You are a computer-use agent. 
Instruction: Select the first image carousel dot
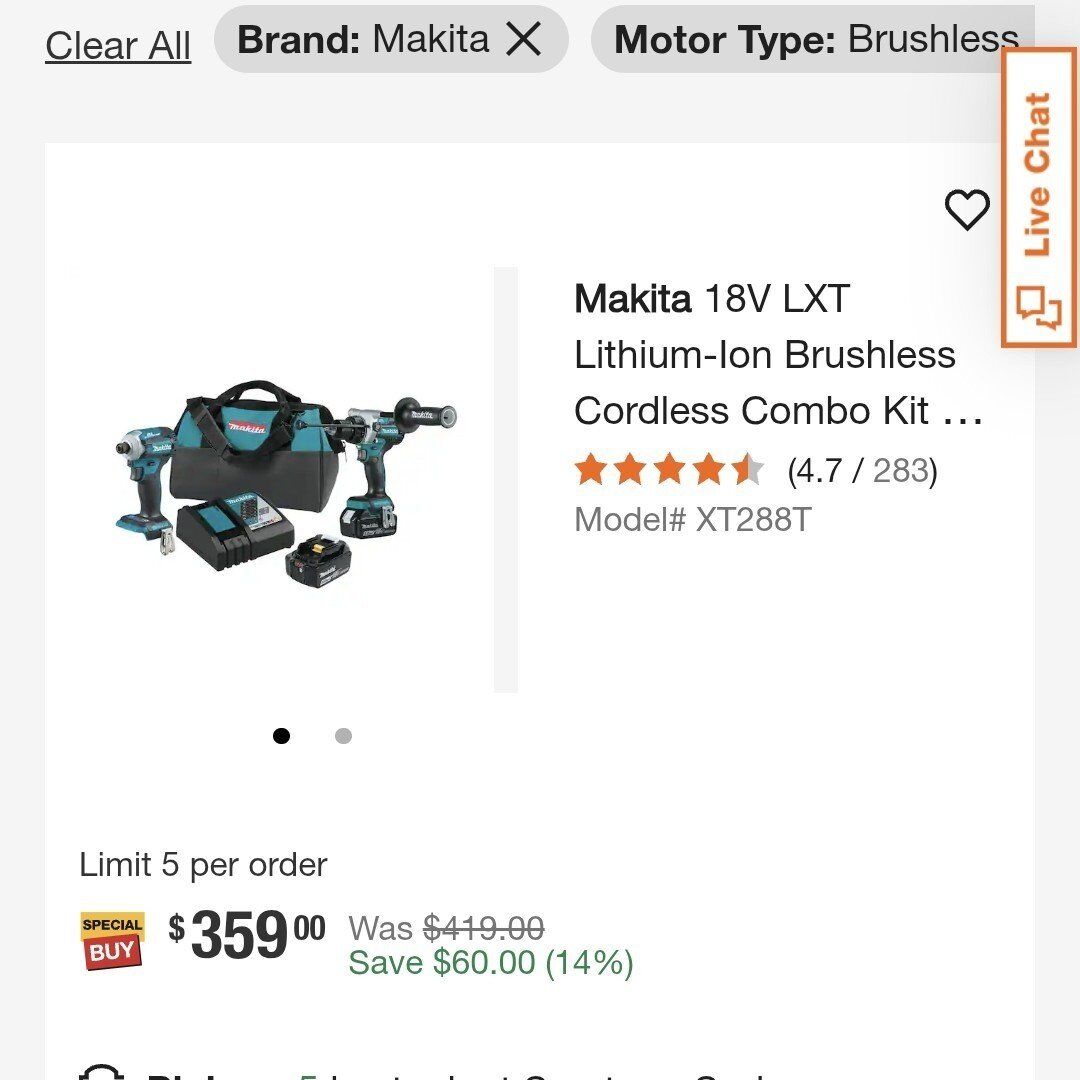pyautogui.click(x=282, y=736)
